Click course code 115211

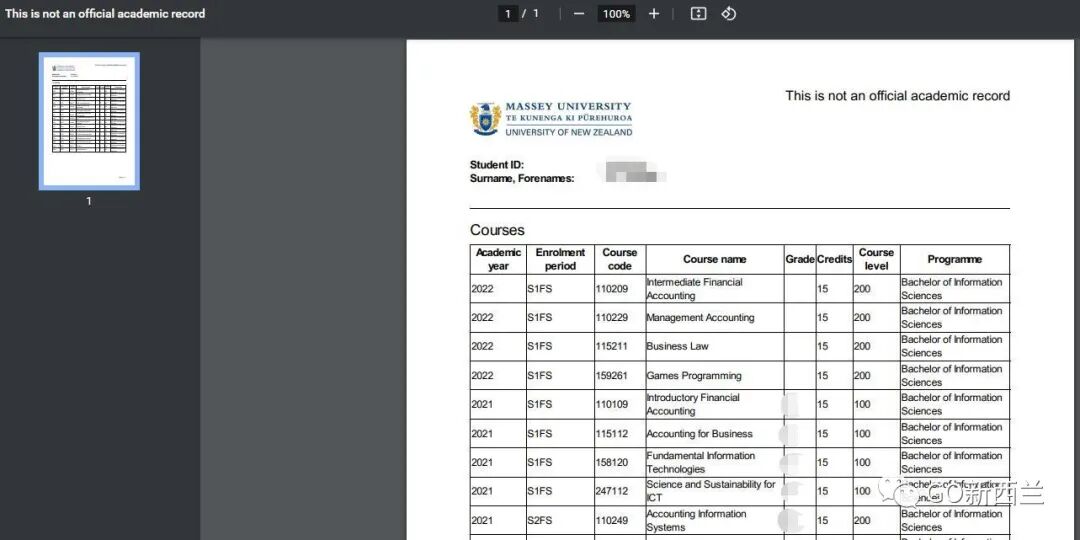pos(612,346)
